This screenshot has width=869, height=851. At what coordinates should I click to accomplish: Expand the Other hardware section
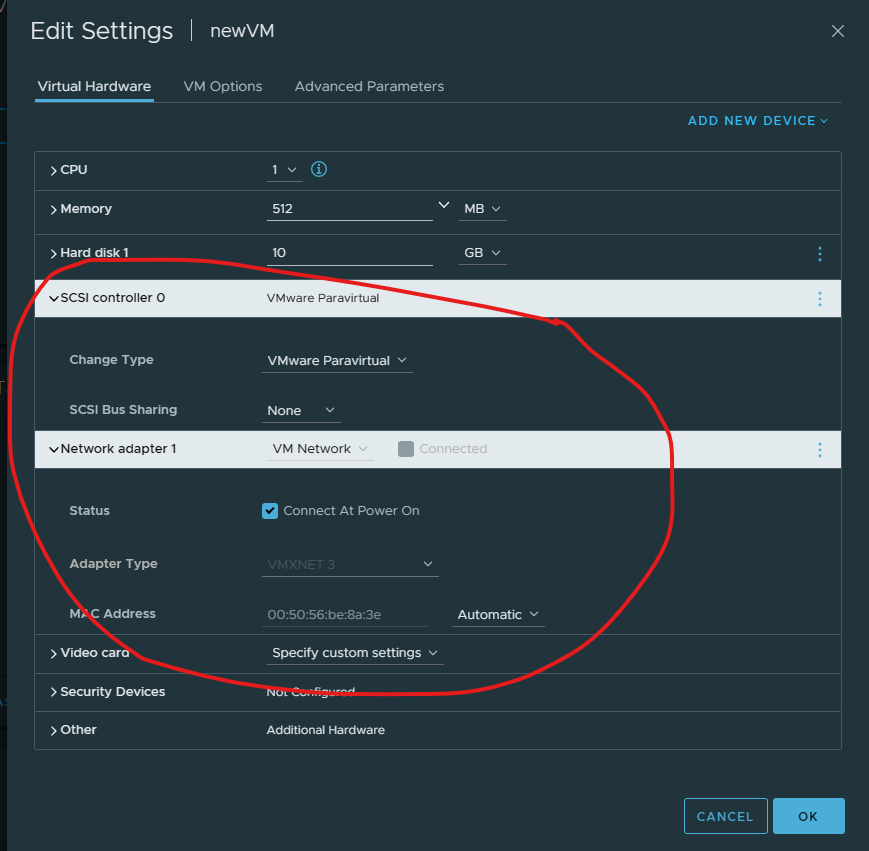coord(54,731)
